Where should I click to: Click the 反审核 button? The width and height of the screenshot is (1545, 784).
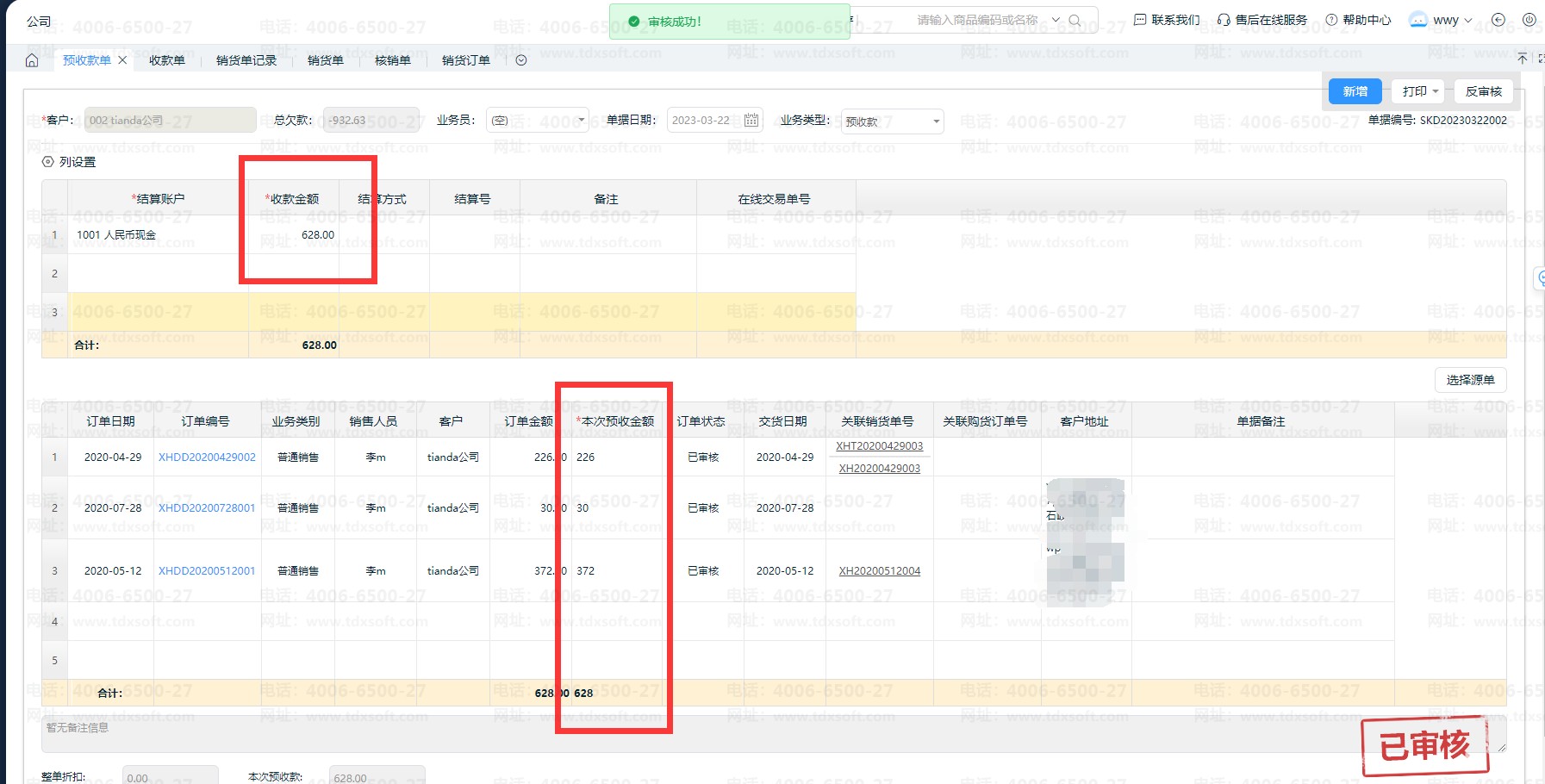[1483, 91]
